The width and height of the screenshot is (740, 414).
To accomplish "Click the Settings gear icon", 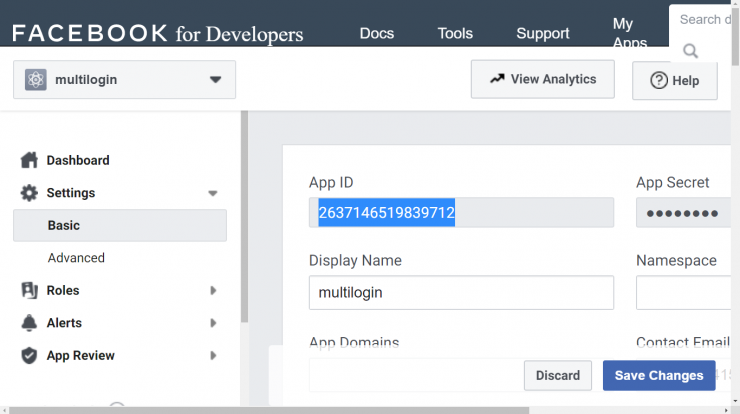I will (x=29, y=193).
